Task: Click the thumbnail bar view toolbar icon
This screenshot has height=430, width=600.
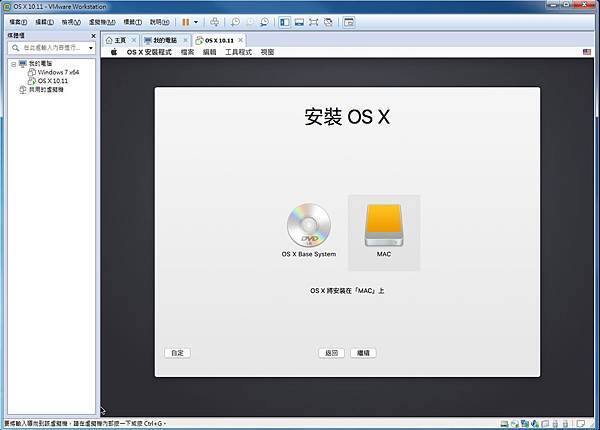Action: click(x=299, y=22)
